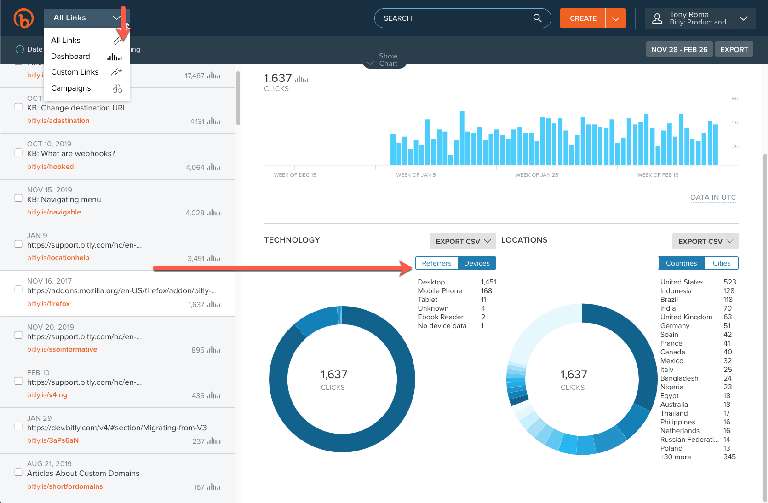Image resolution: width=768 pixels, height=503 pixels.
Task: Choose Custom Links in the open menu
Action: [86, 72]
